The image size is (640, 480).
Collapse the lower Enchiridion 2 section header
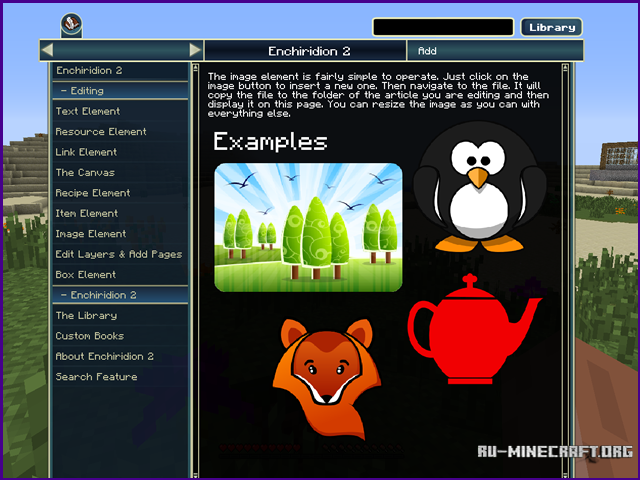tap(120, 295)
